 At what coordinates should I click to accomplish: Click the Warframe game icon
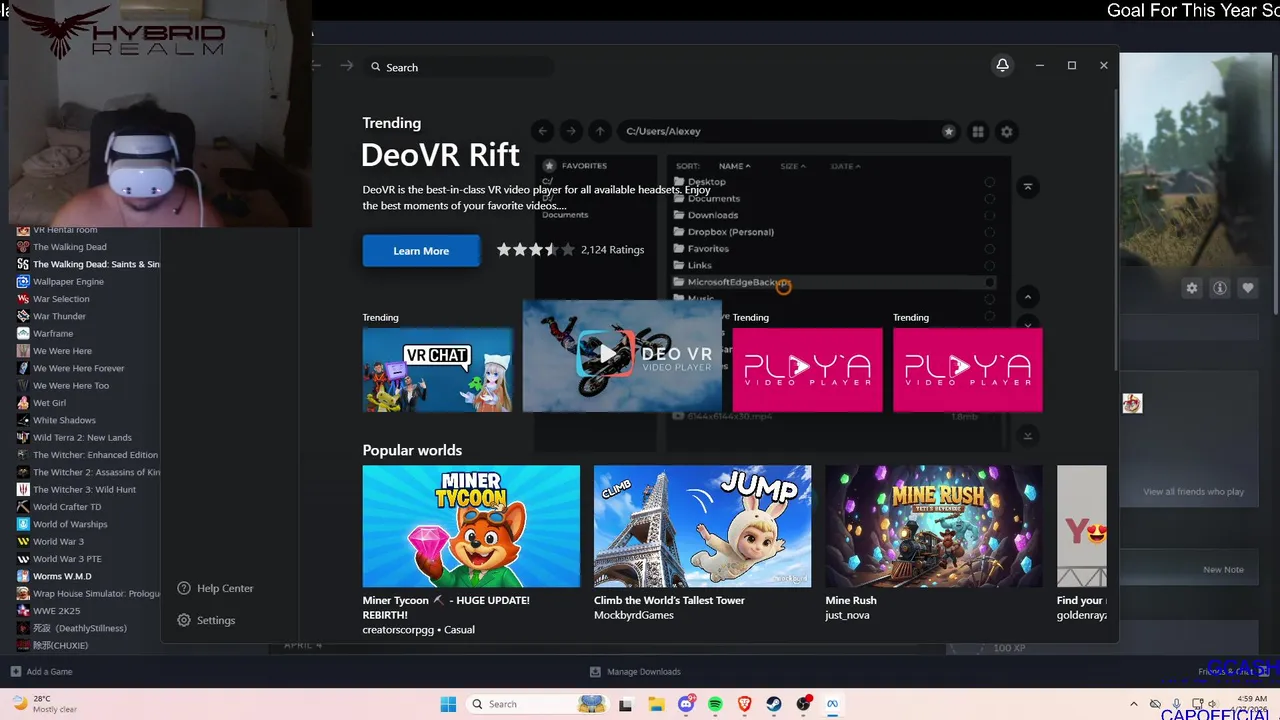(23, 334)
